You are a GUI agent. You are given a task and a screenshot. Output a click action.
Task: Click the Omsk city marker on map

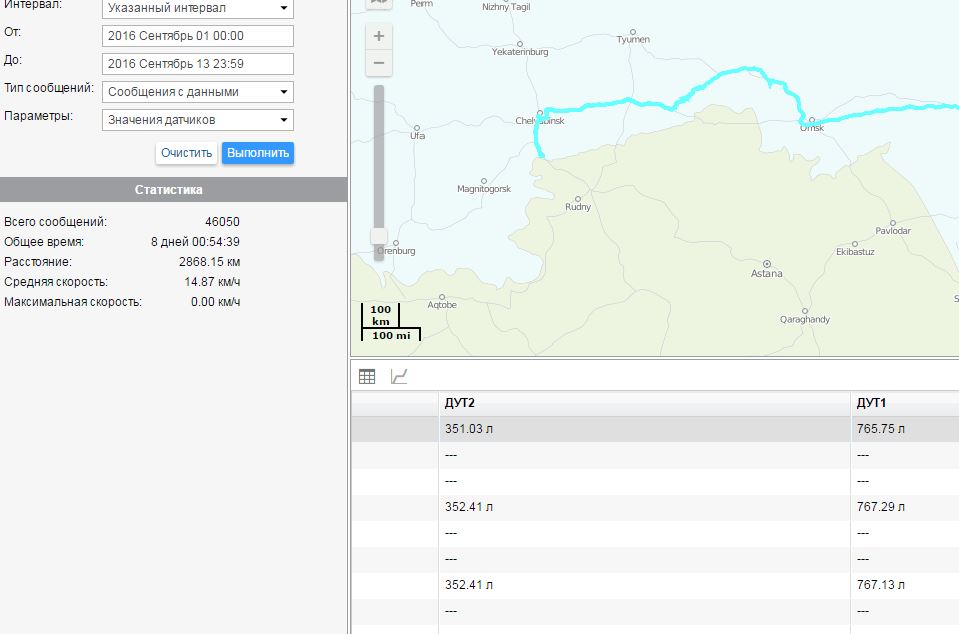(811, 119)
